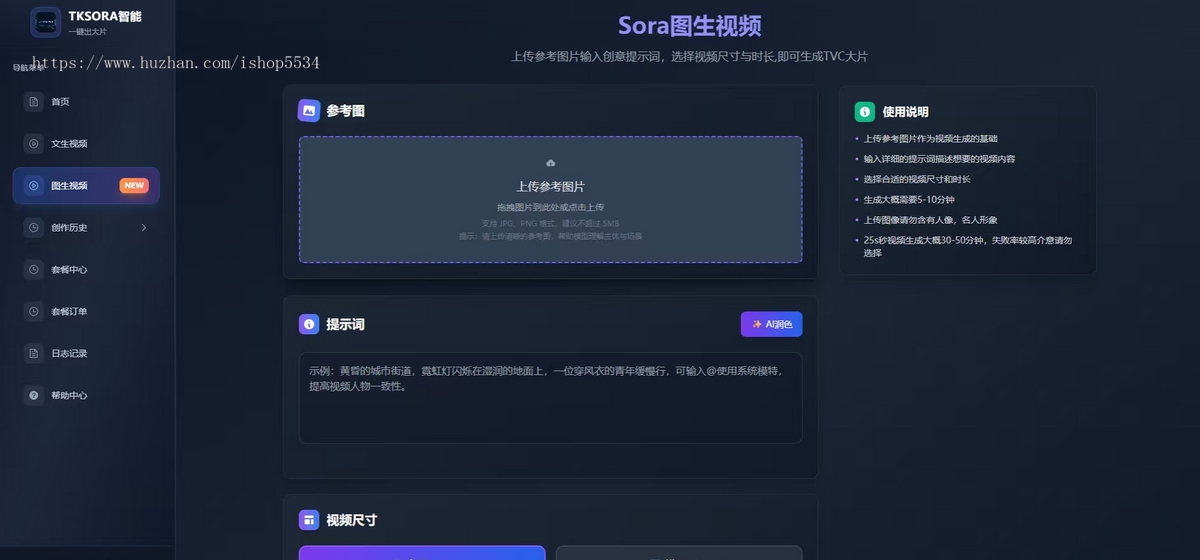This screenshot has width=1200, height=560.
Task: Expand the 创作历史 chevron arrow
Action: click(x=144, y=228)
